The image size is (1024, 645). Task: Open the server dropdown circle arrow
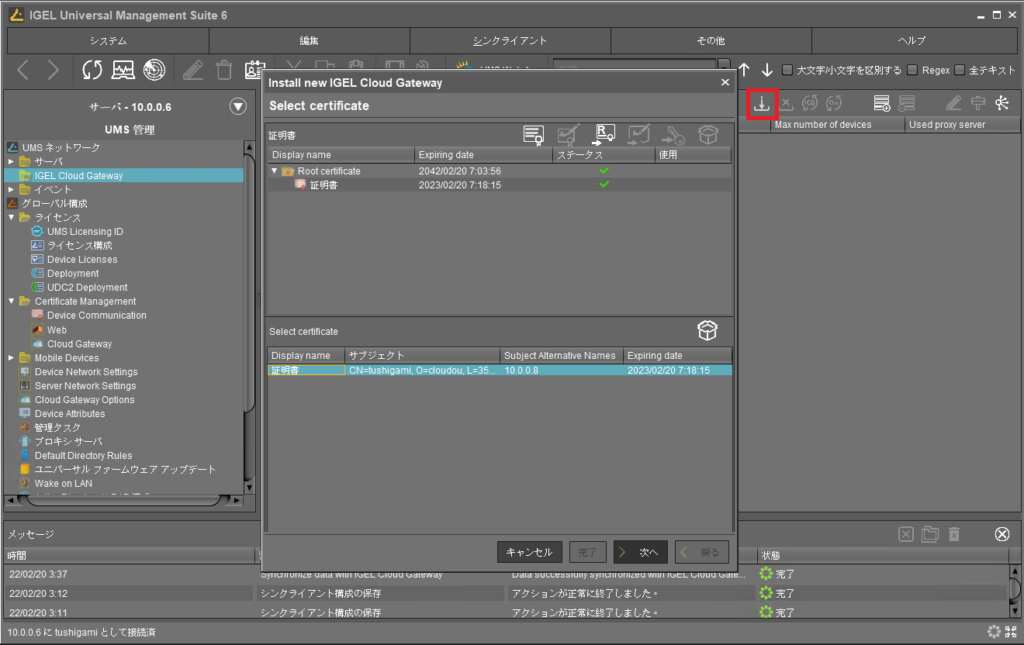tap(238, 106)
